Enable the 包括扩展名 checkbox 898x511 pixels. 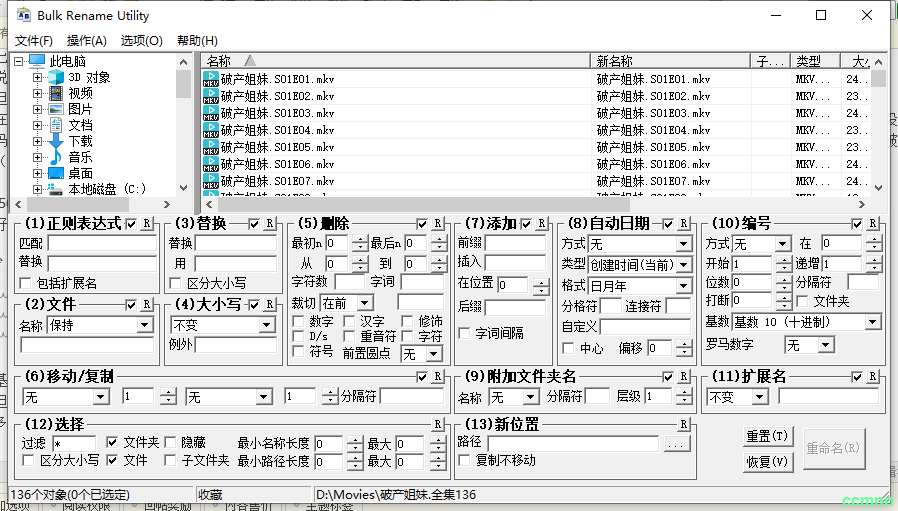click(26, 283)
